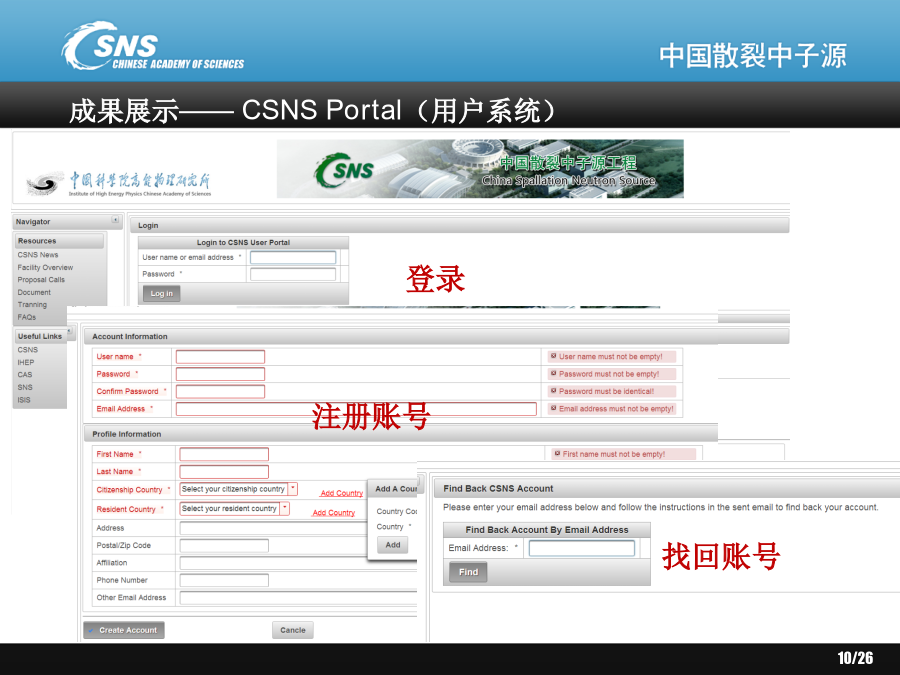The image size is (900, 675).
Task: Click the Account Information section header
Action: click(x=436, y=336)
